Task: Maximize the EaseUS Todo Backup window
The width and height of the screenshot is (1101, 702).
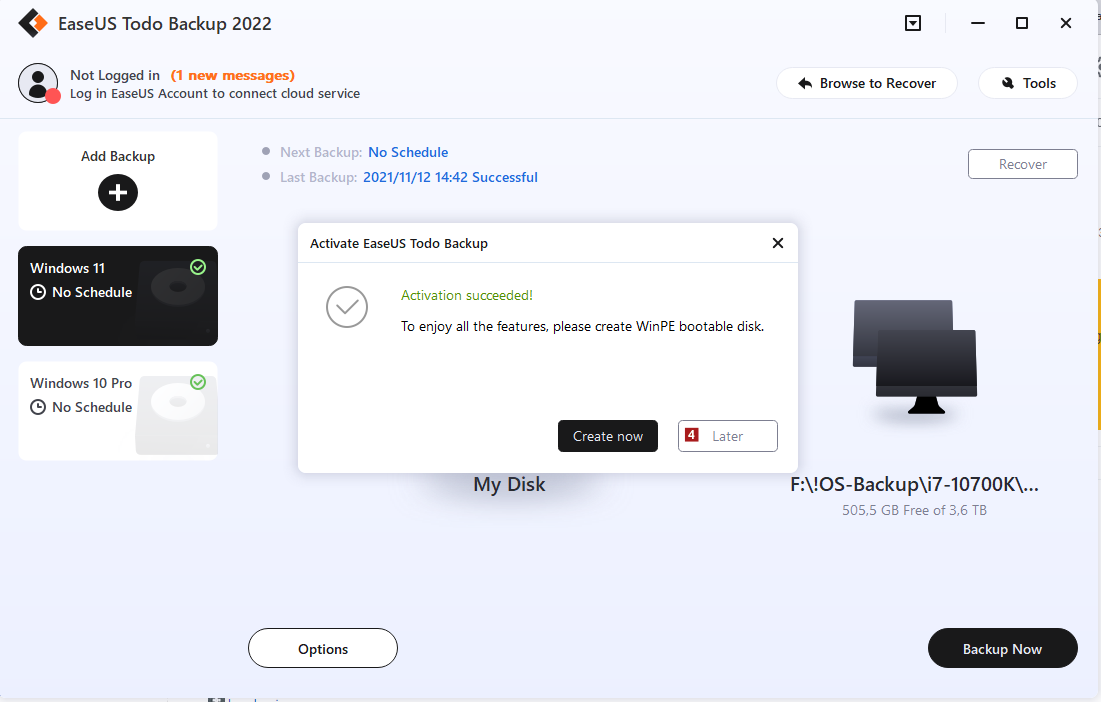Action: [1022, 23]
